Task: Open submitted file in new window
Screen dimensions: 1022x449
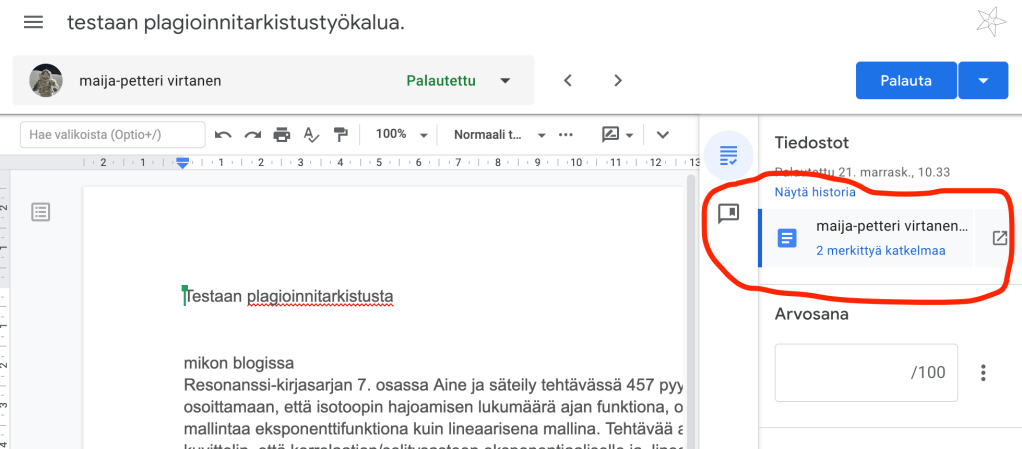Action: pyautogui.click(x=998, y=238)
